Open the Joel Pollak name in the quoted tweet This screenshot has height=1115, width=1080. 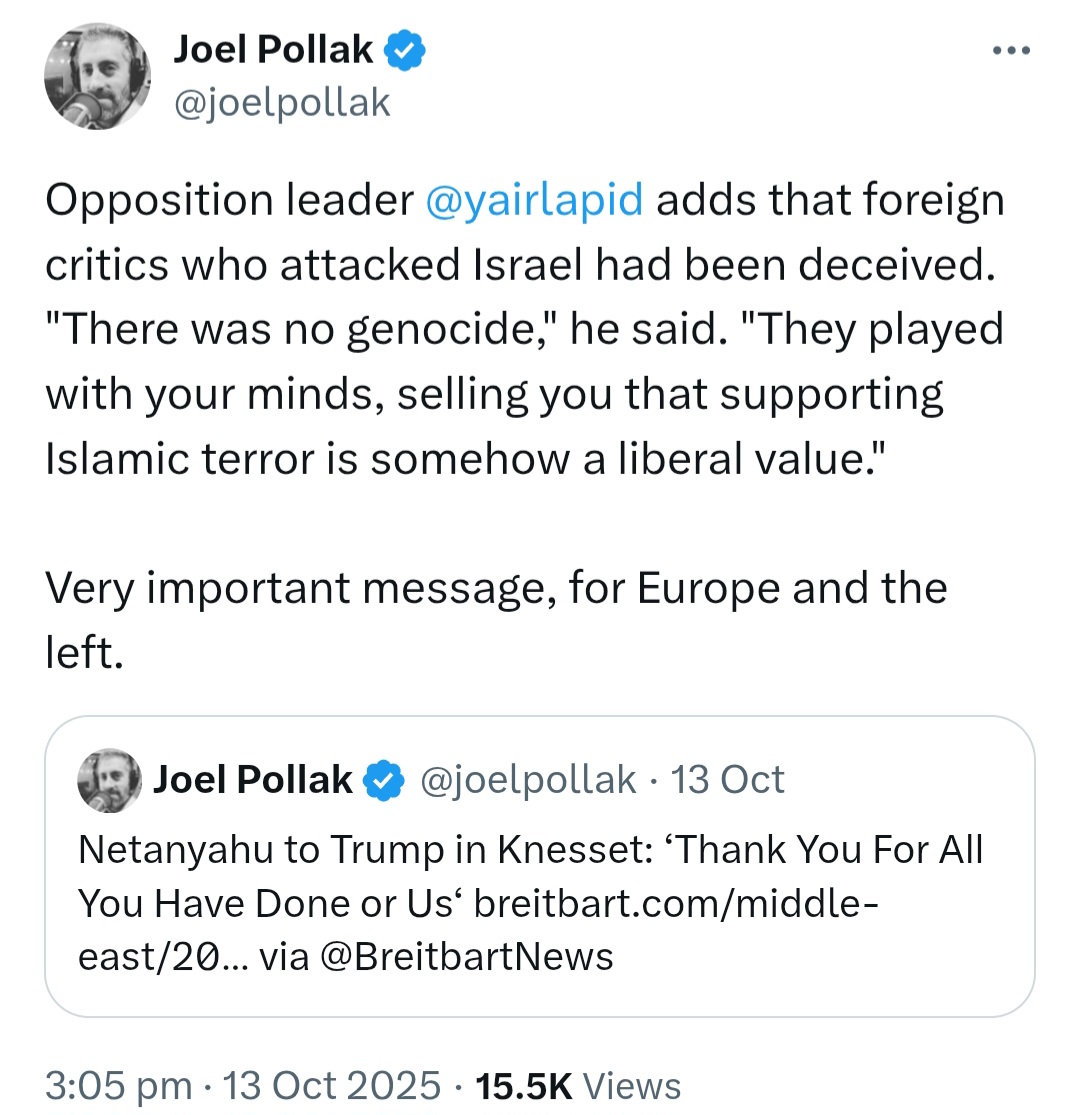[253, 779]
